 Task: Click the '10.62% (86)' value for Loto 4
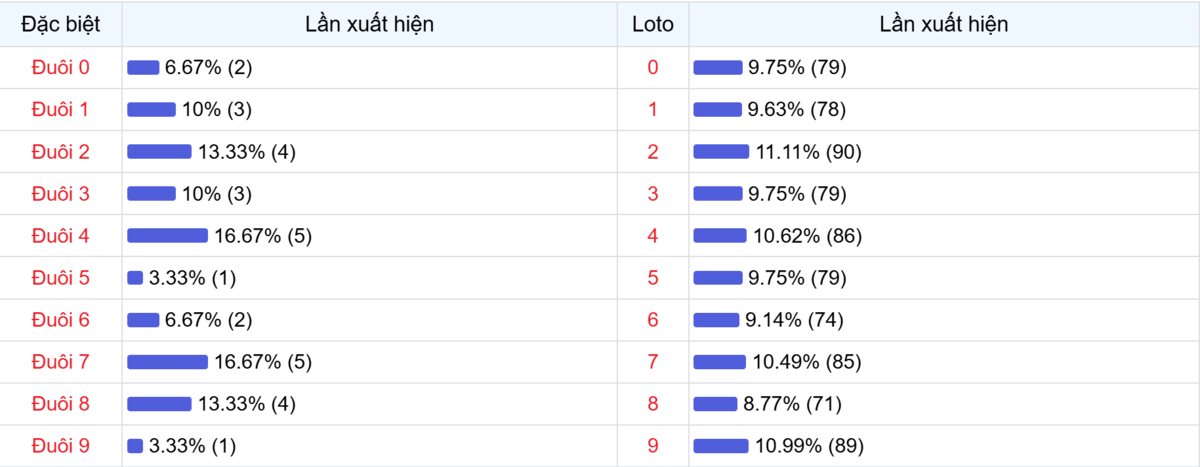point(806,236)
